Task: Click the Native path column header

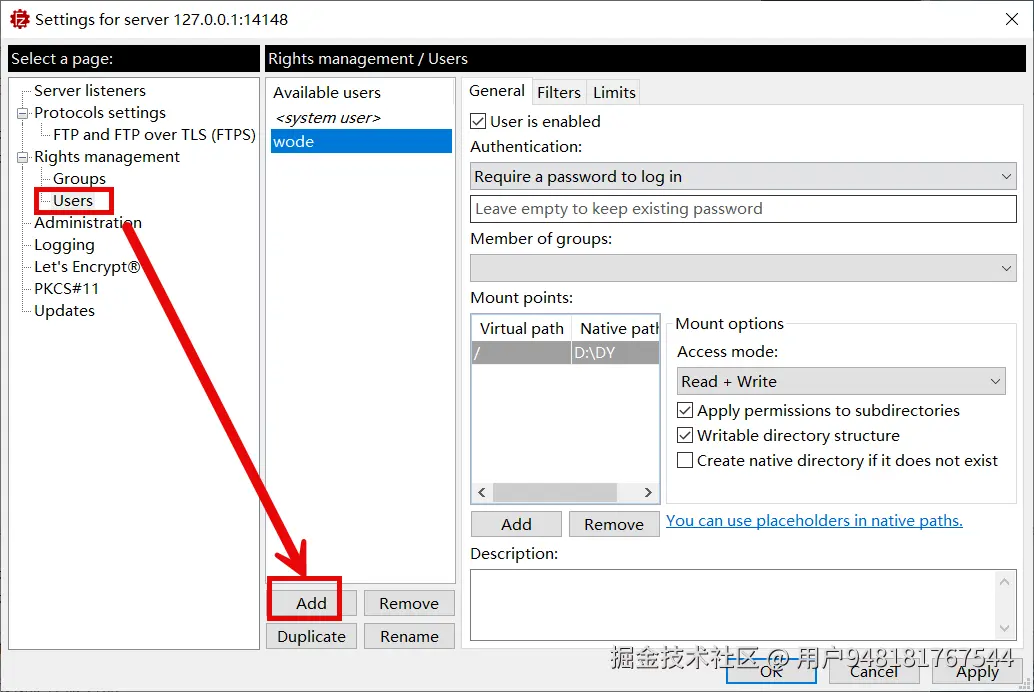Action: pos(616,329)
